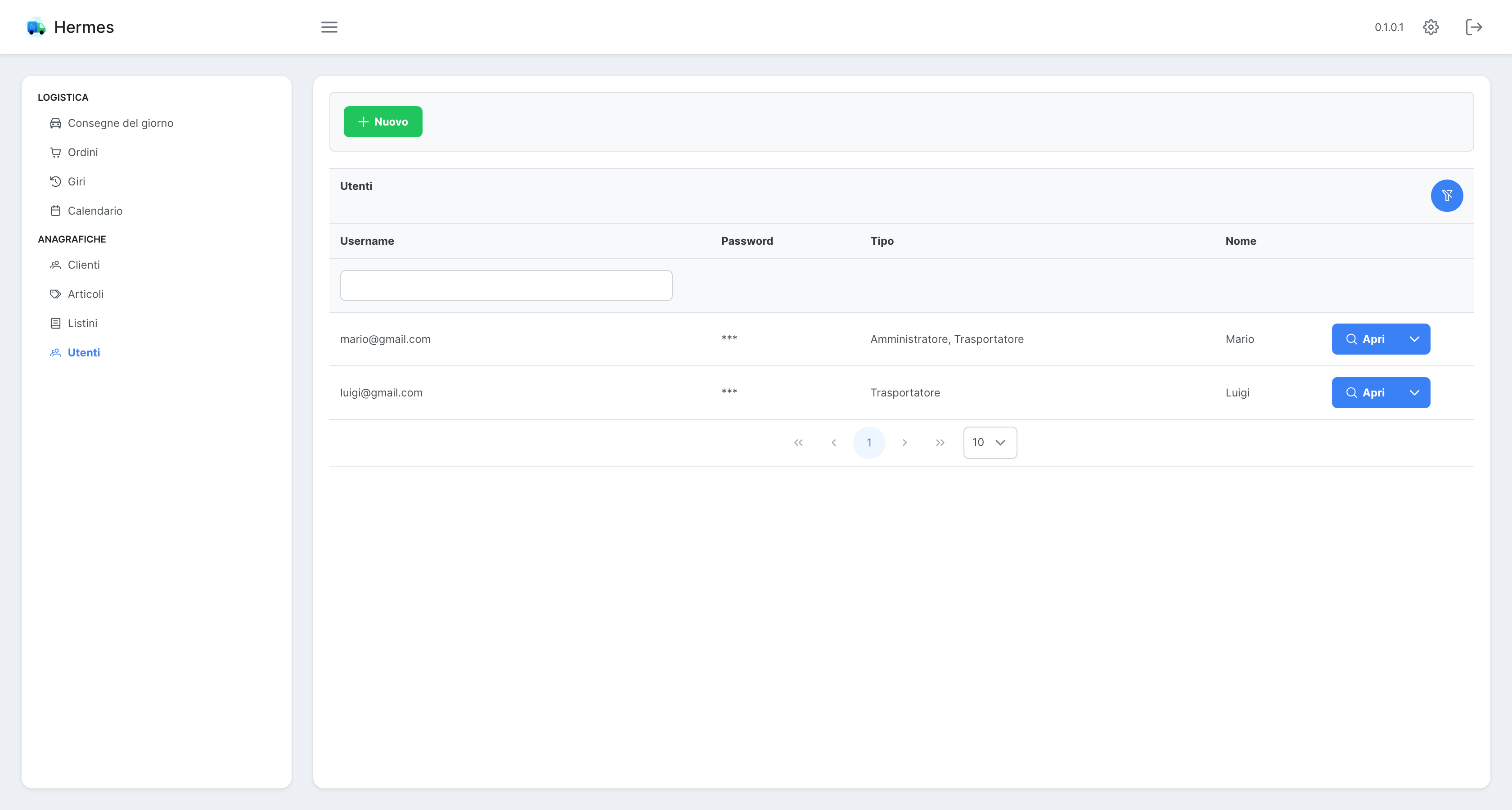Go to the next page arrow
Image resolution: width=1512 pixels, height=810 pixels.
(x=904, y=442)
